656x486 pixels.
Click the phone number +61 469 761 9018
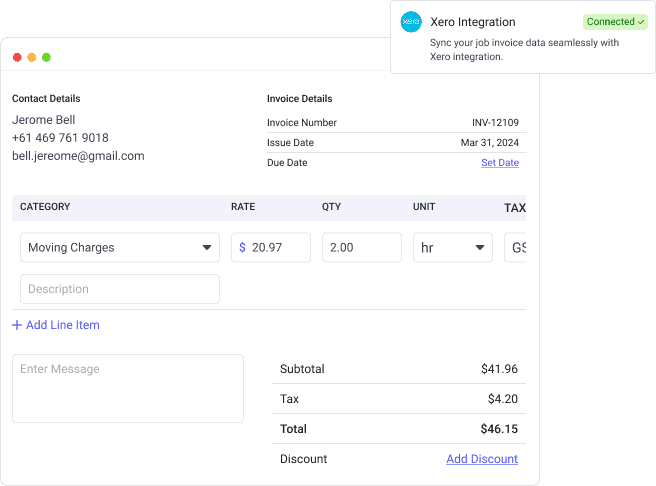click(60, 138)
